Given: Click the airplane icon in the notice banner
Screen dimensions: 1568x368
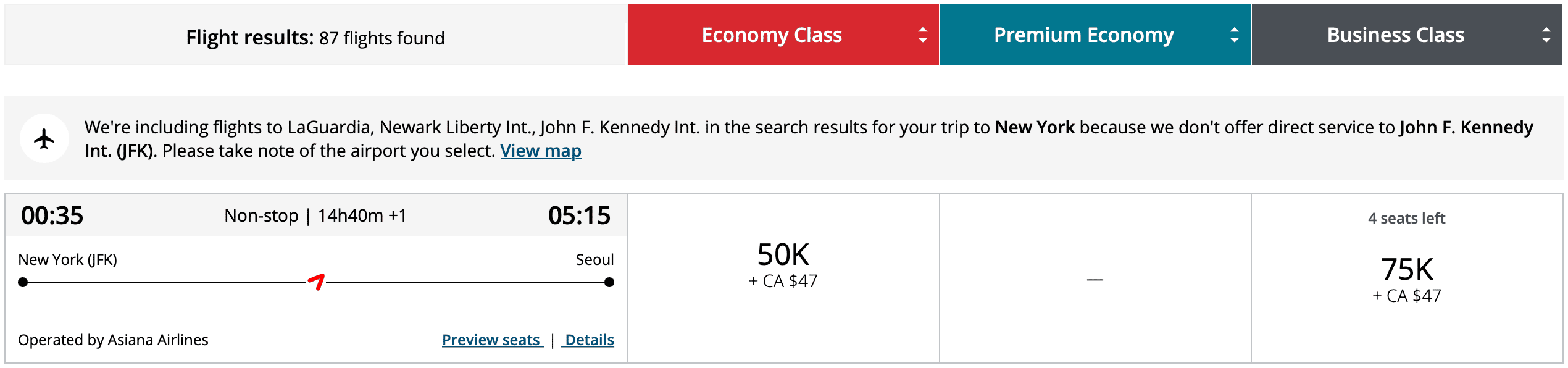Looking at the screenshot, I should 44,138.
